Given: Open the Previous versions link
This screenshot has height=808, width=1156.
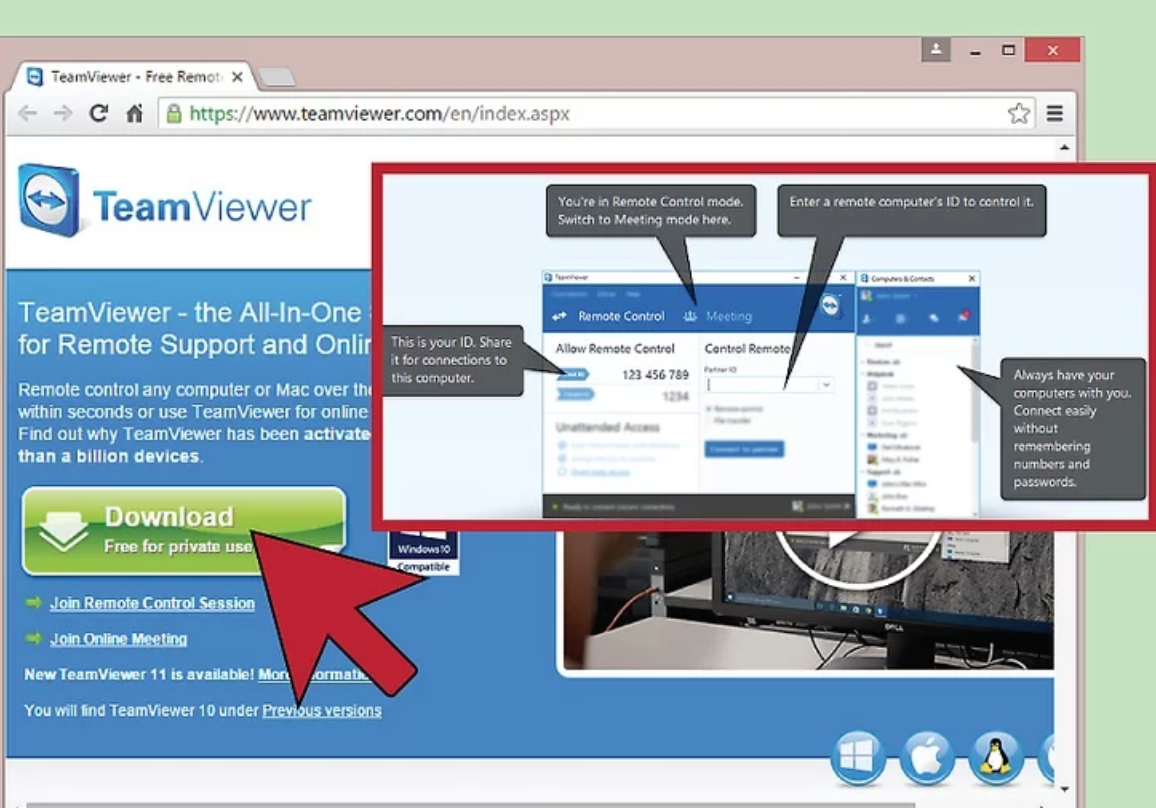Looking at the screenshot, I should tap(321, 711).
